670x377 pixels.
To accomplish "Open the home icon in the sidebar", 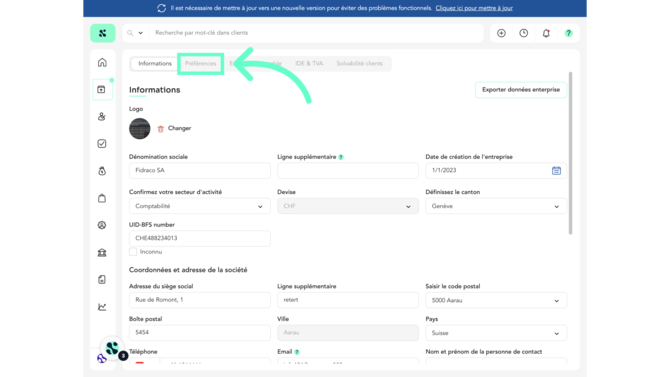I will point(102,62).
